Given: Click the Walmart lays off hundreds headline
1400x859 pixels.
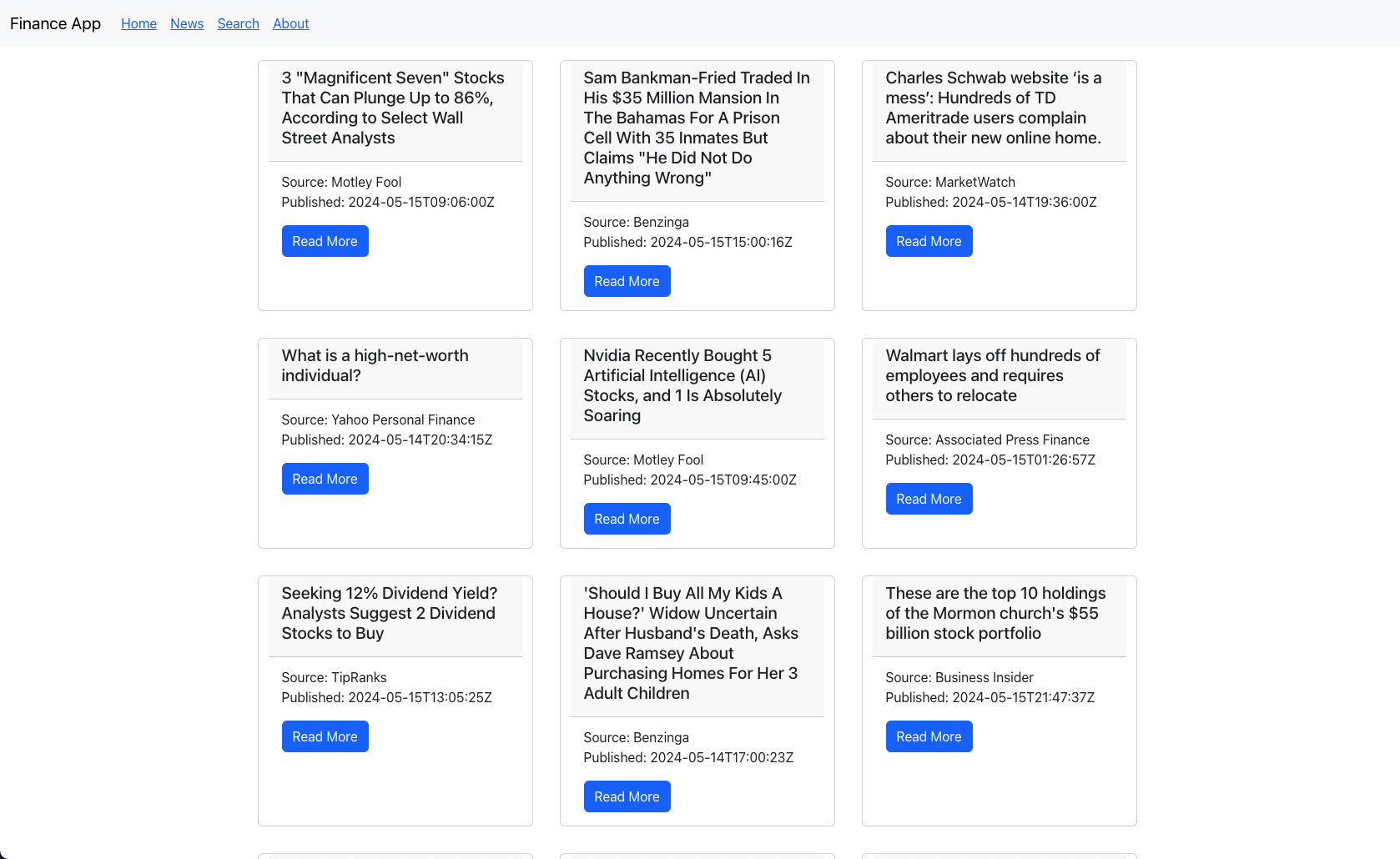Looking at the screenshot, I should point(992,375).
